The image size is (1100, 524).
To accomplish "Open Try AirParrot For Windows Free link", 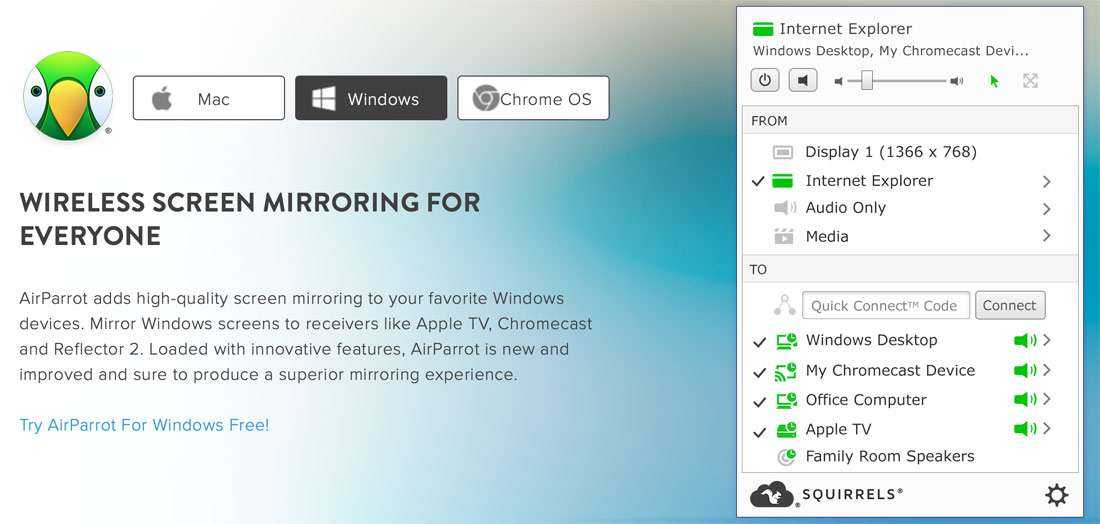I will tap(145, 425).
